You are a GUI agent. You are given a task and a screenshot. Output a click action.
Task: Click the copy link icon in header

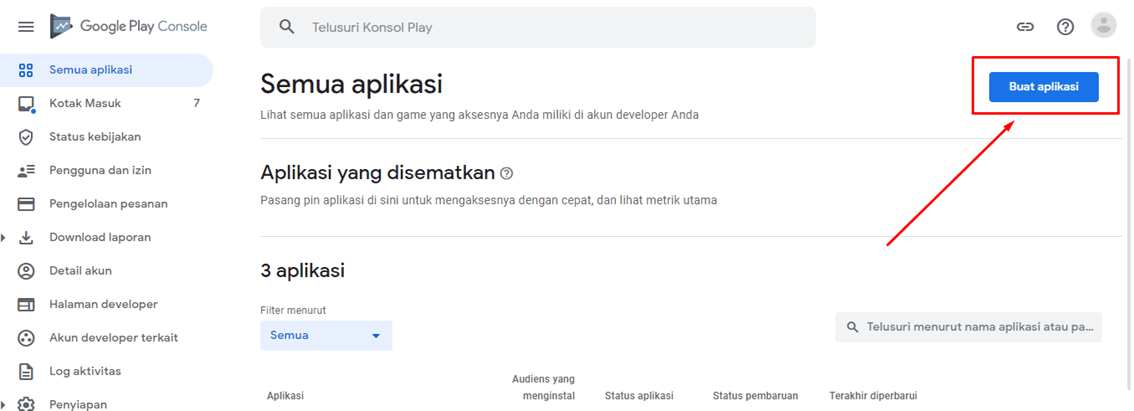coord(1025,27)
